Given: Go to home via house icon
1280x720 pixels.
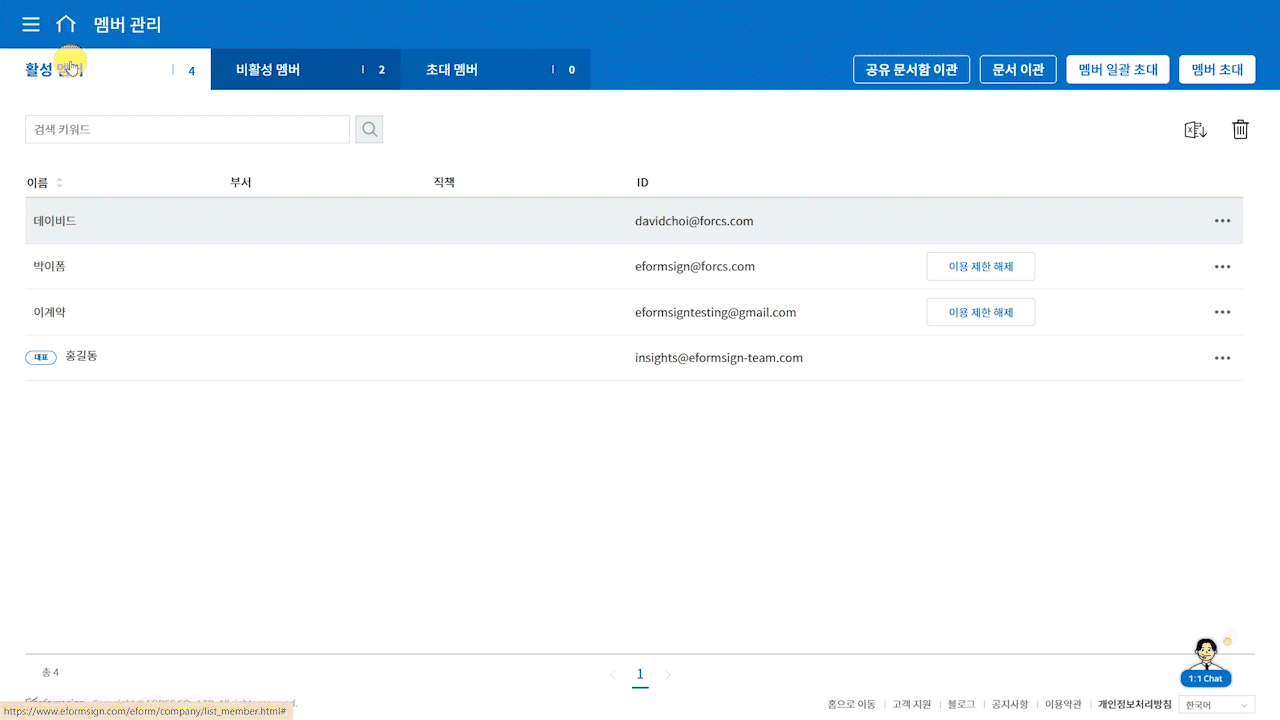Looking at the screenshot, I should tap(66, 25).
